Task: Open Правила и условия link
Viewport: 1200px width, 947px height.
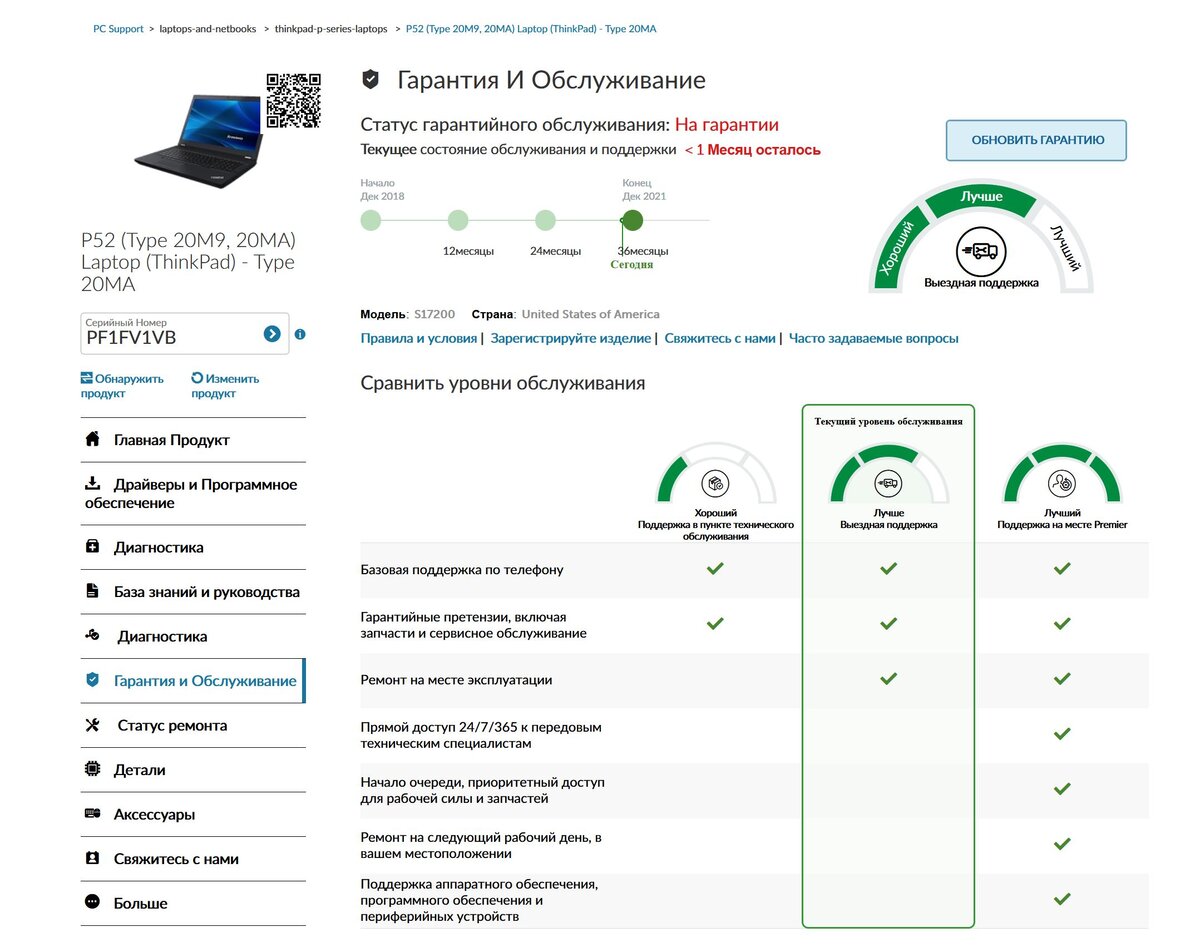Action: tap(419, 338)
